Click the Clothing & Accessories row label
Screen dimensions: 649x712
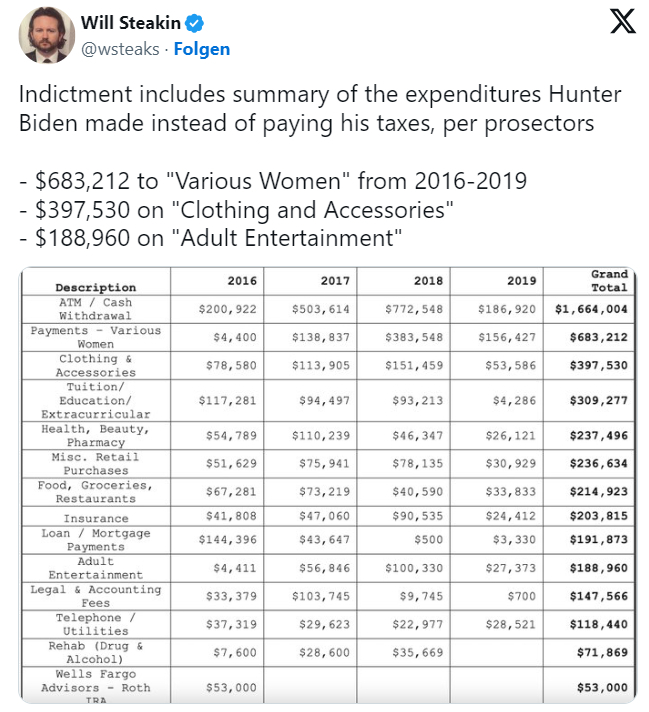(x=95, y=366)
